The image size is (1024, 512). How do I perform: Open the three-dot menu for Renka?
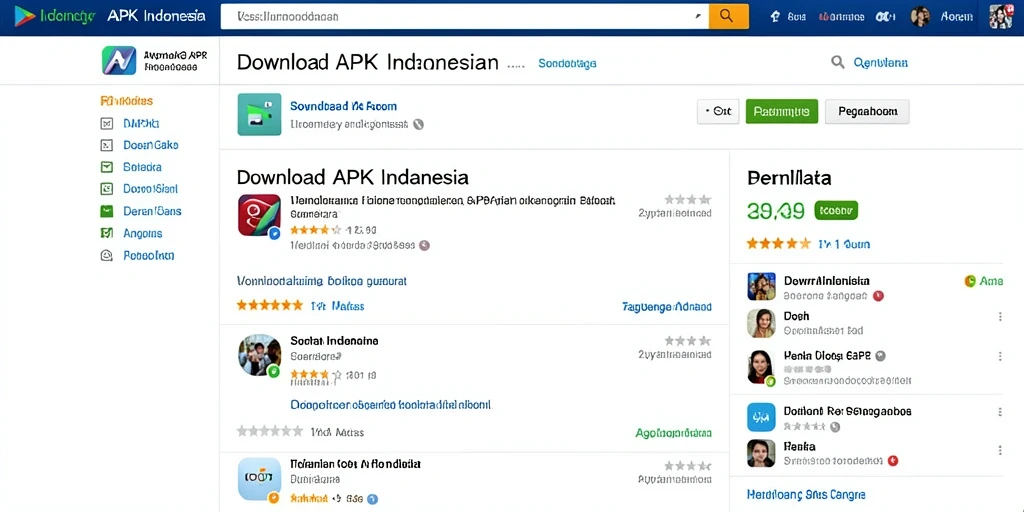pyautogui.click(x=1000, y=450)
